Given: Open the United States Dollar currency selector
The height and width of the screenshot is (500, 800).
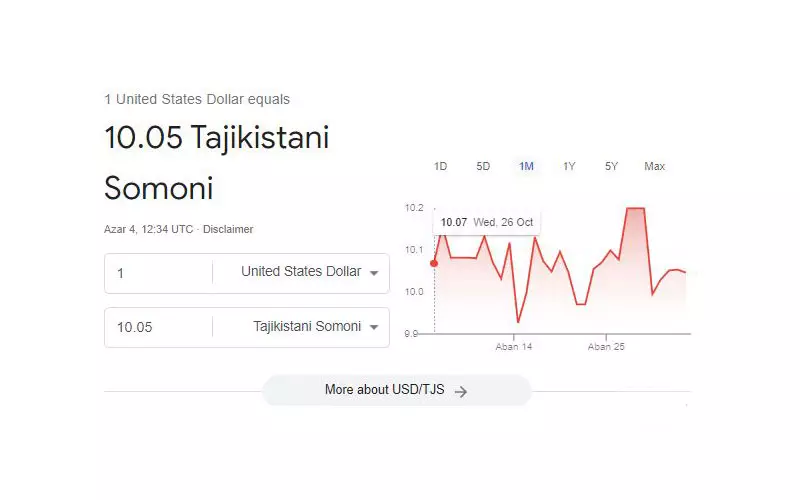Looking at the screenshot, I should (x=301, y=272).
